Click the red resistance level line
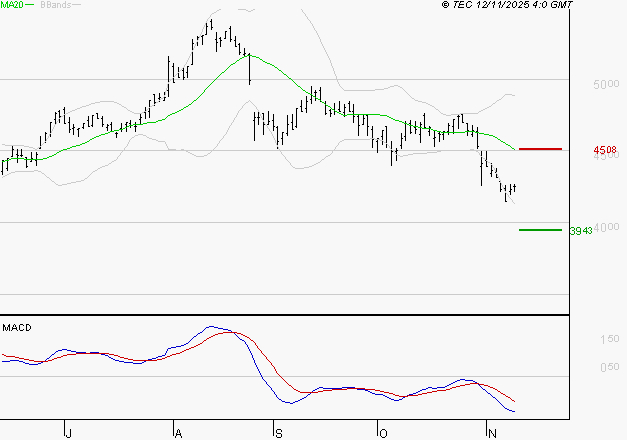 click(x=540, y=149)
